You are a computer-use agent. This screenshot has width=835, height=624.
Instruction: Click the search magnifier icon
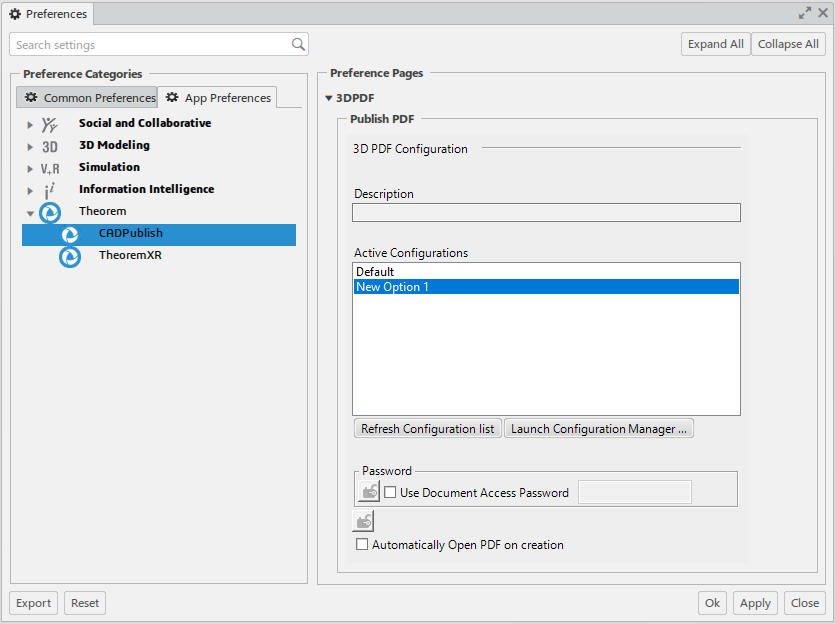click(x=298, y=45)
